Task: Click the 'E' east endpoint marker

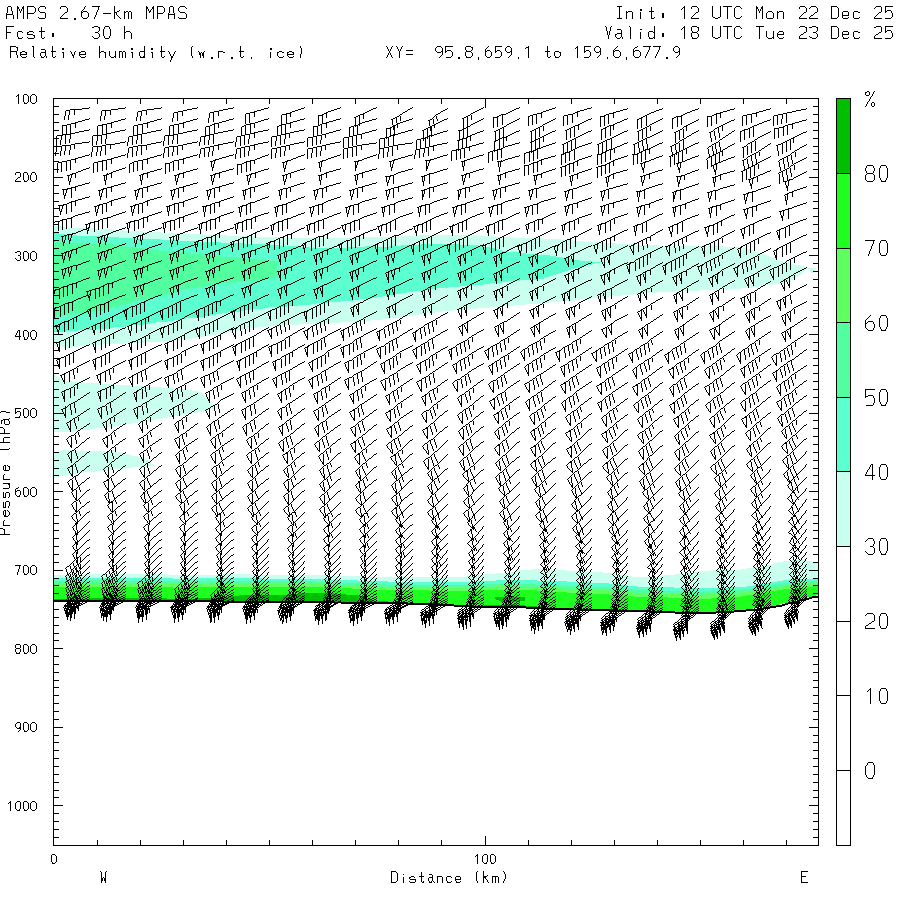Action: click(803, 878)
